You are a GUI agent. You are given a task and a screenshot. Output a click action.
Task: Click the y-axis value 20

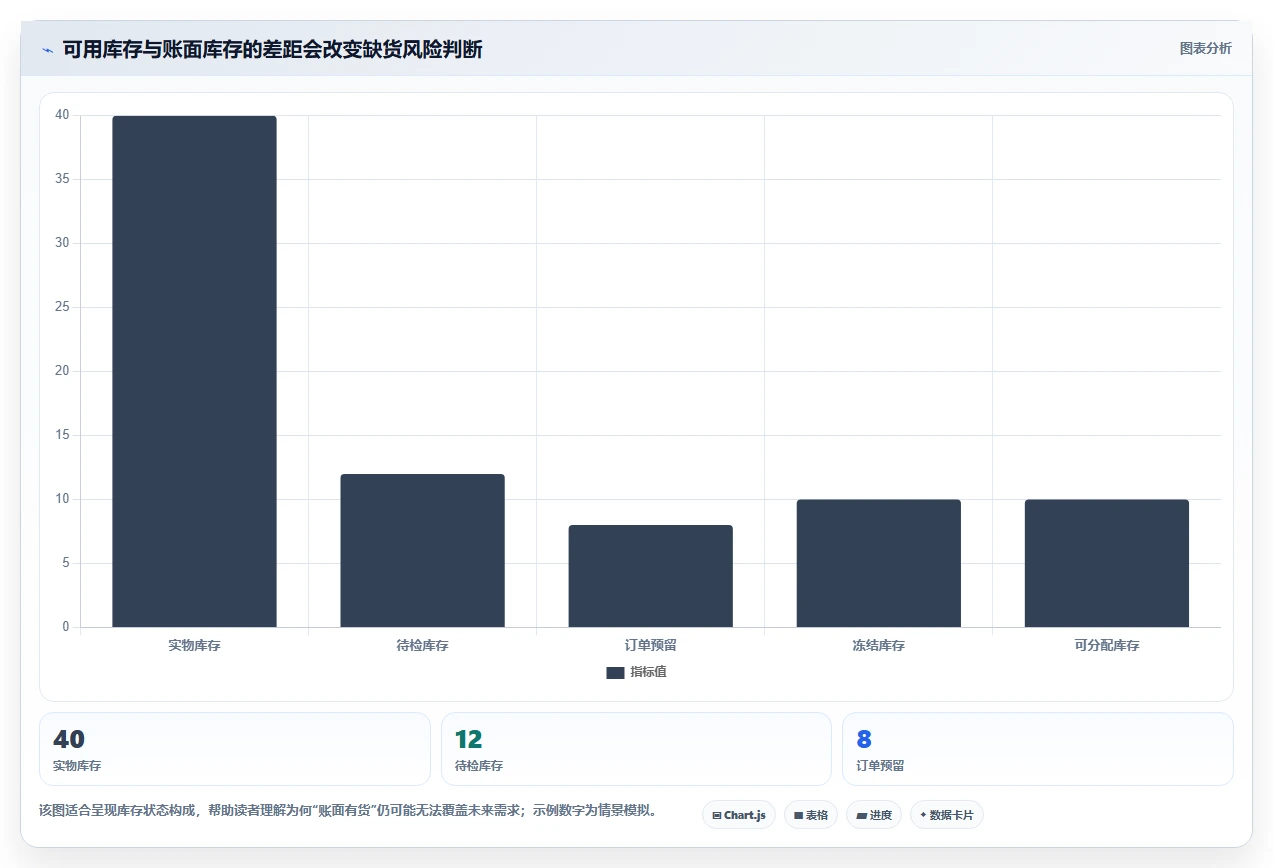(62, 371)
